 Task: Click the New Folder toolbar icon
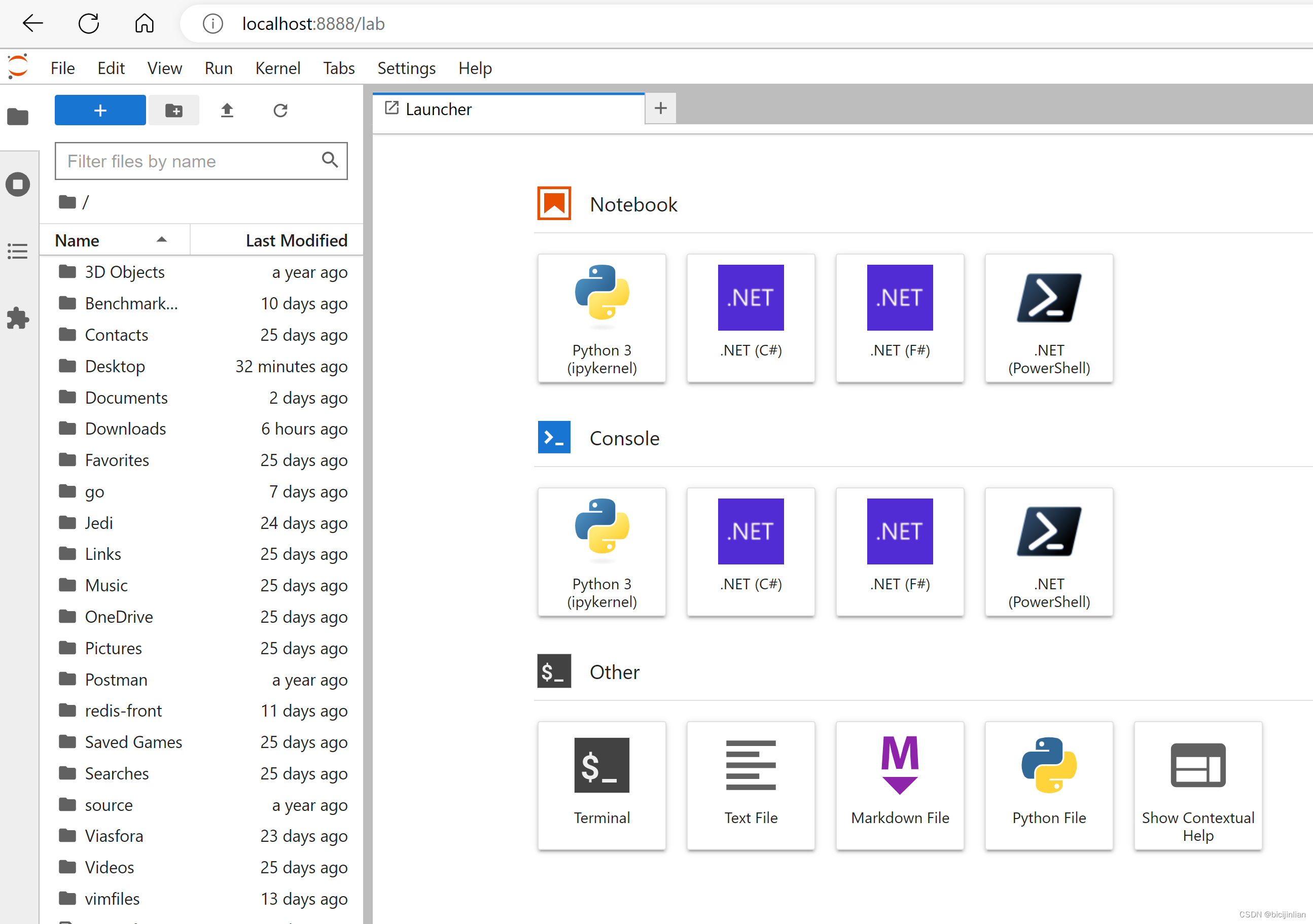tap(174, 111)
